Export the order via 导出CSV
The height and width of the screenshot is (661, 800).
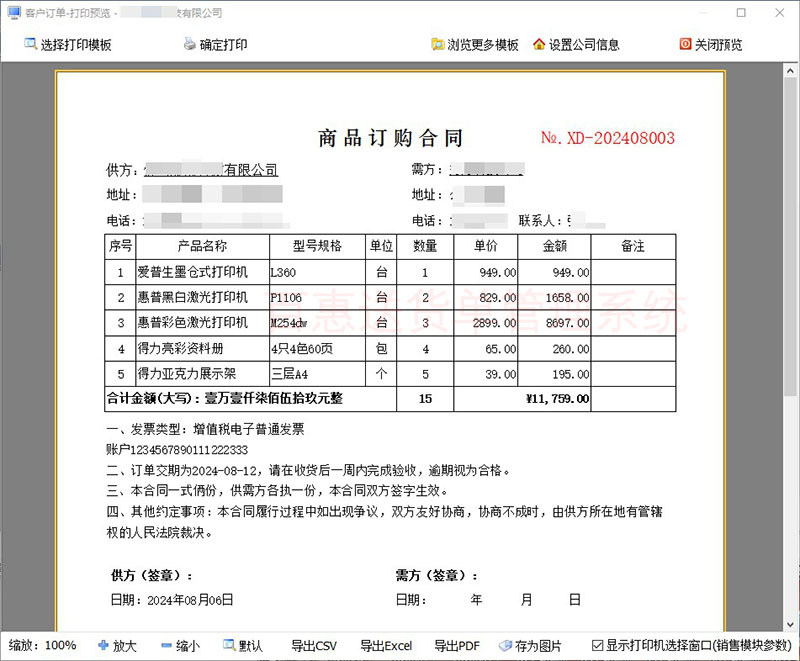tap(314, 646)
